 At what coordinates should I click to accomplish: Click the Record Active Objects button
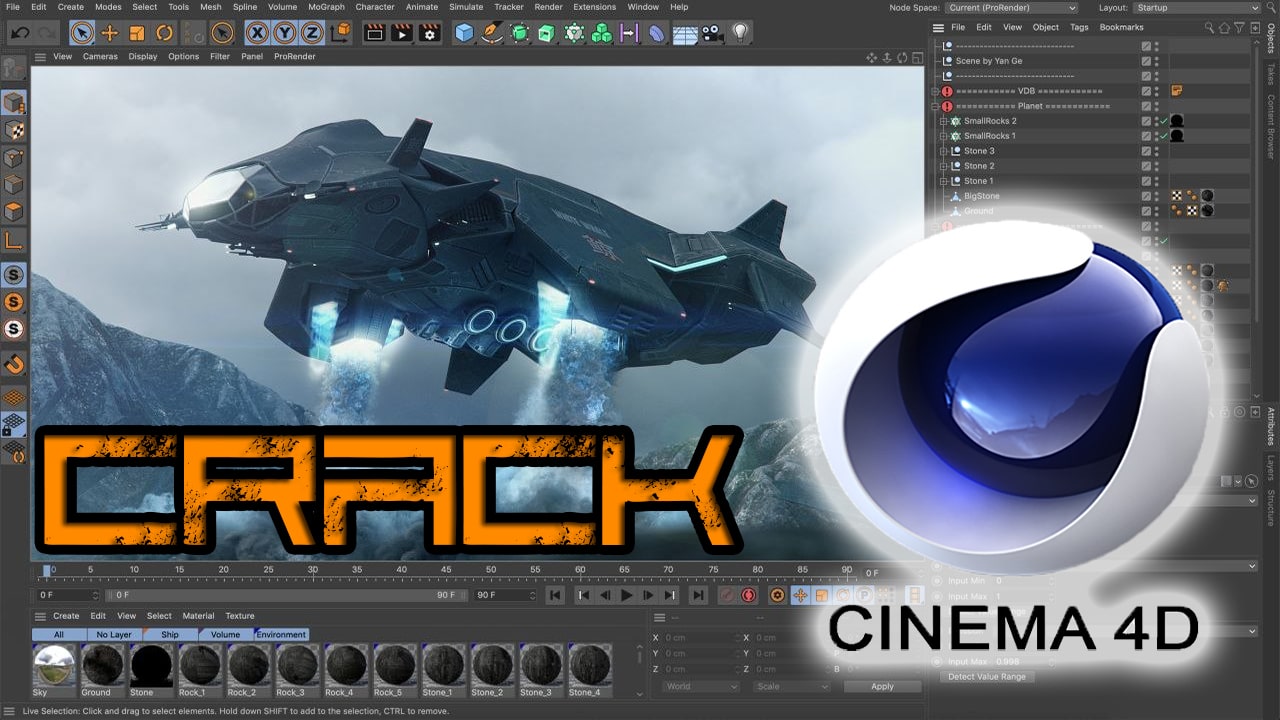(x=728, y=595)
